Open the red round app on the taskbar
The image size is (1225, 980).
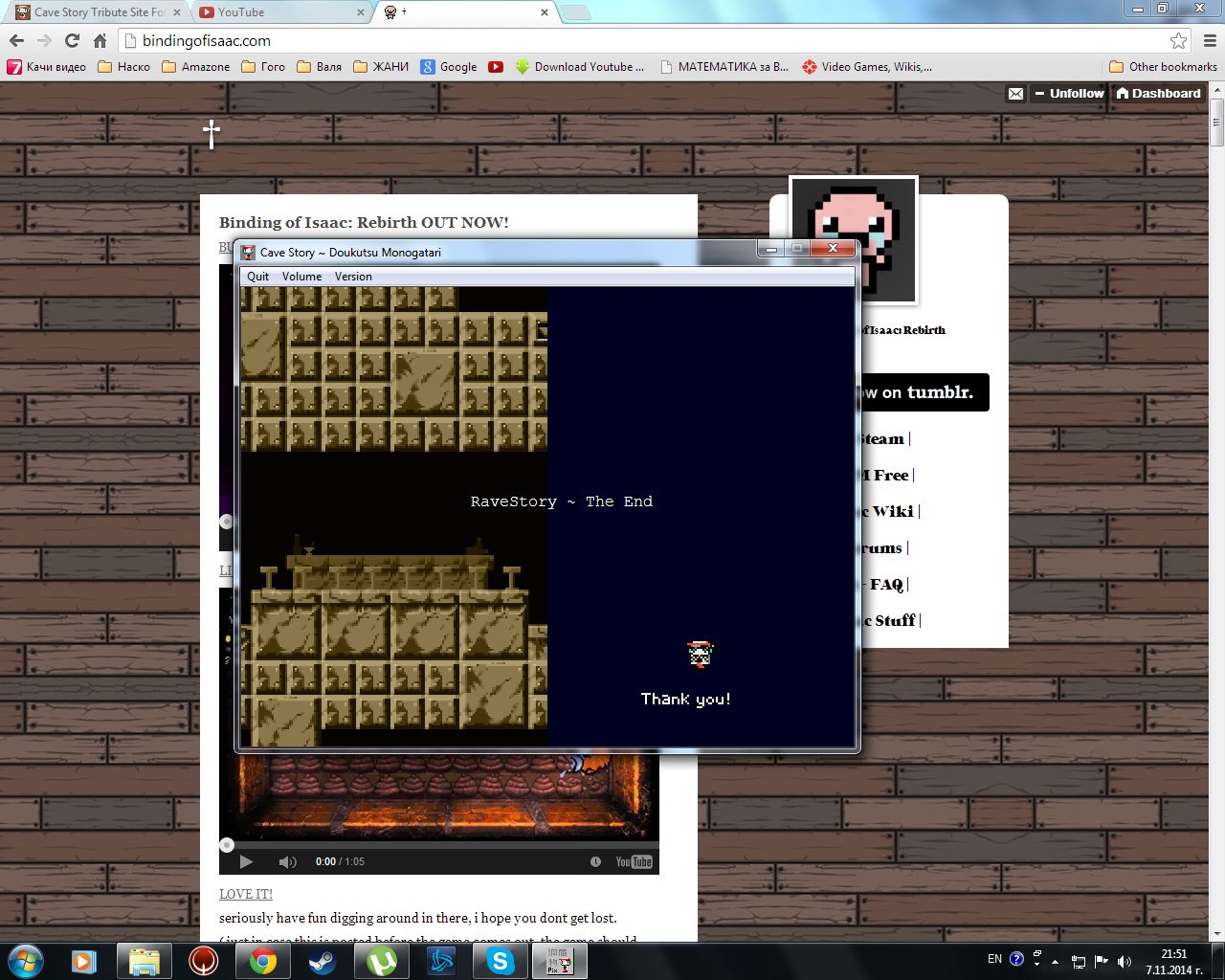point(203,961)
